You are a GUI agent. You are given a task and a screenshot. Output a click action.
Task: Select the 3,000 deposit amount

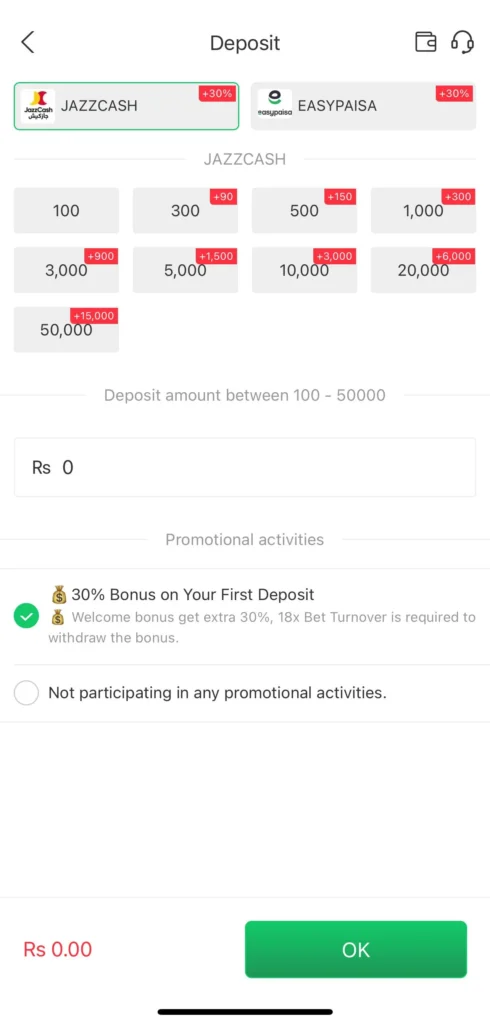pos(67,270)
